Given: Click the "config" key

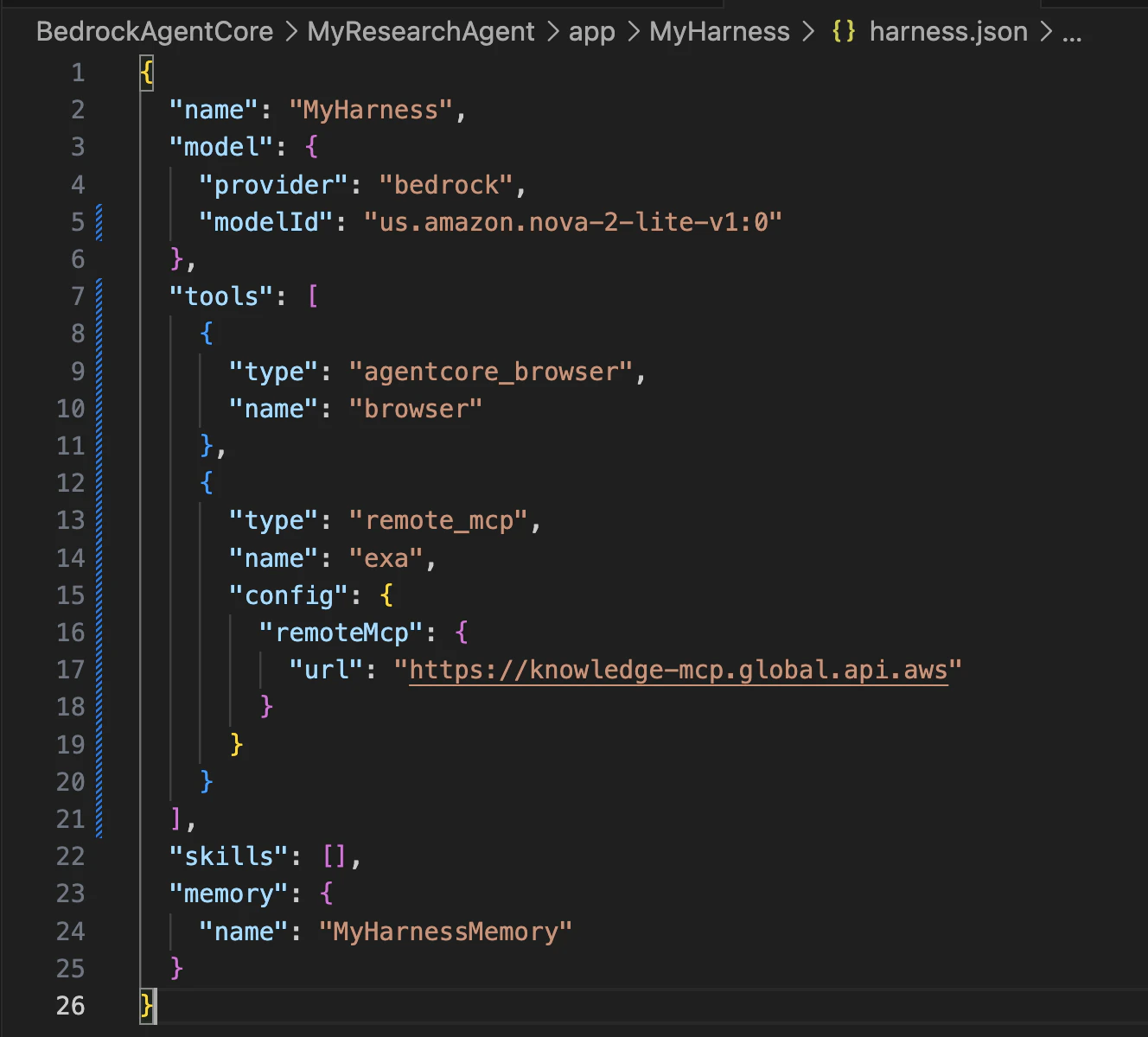Looking at the screenshot, I should (289, 595).
